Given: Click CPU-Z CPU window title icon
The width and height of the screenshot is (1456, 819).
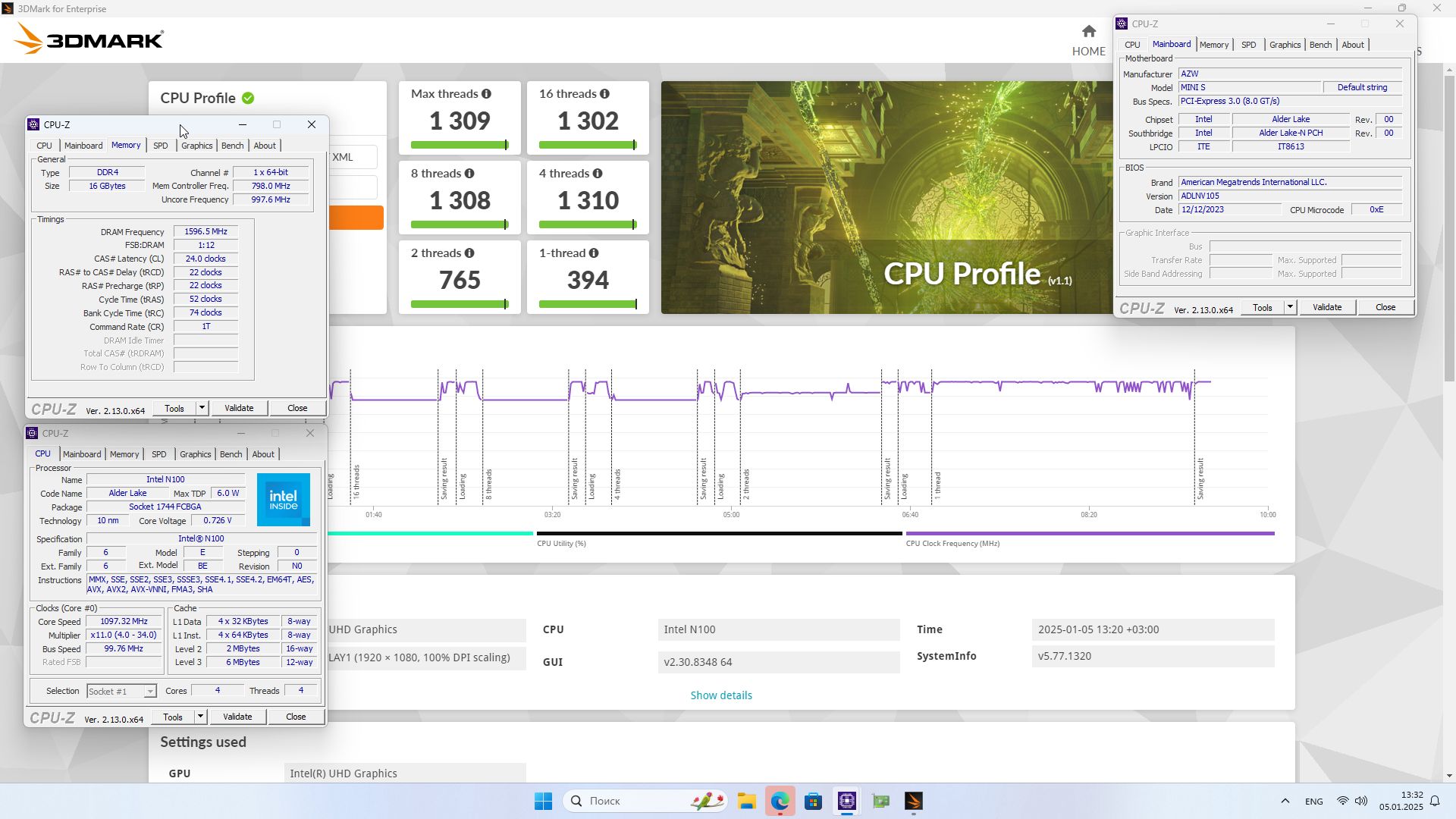Looking at the screenshot, I should coord(32,433).
